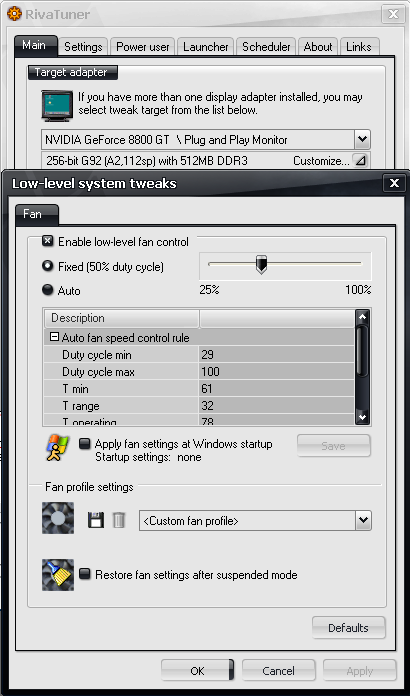Select the Fan tab in tweaks dialog
Viewport: 410px width, 696px height.
[36, 214]
